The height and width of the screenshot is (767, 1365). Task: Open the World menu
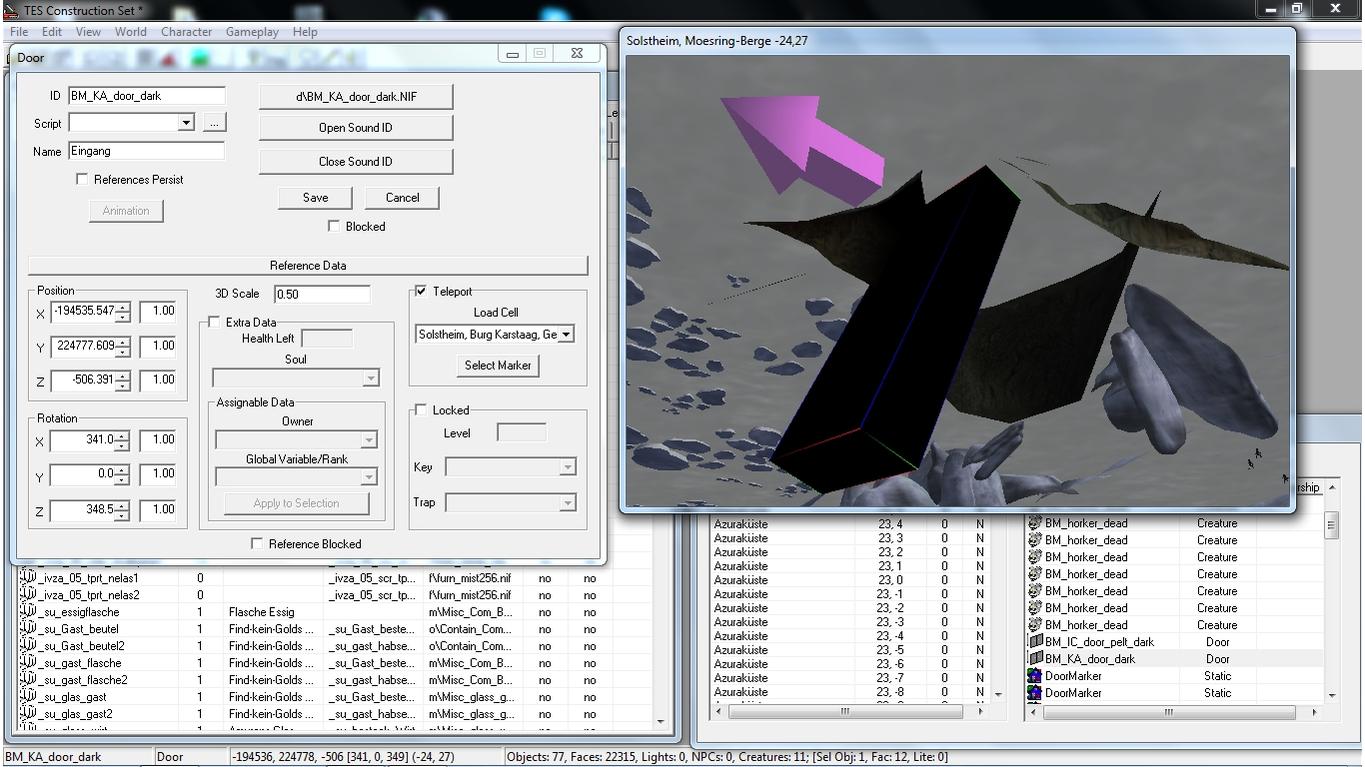click(130, 32)
